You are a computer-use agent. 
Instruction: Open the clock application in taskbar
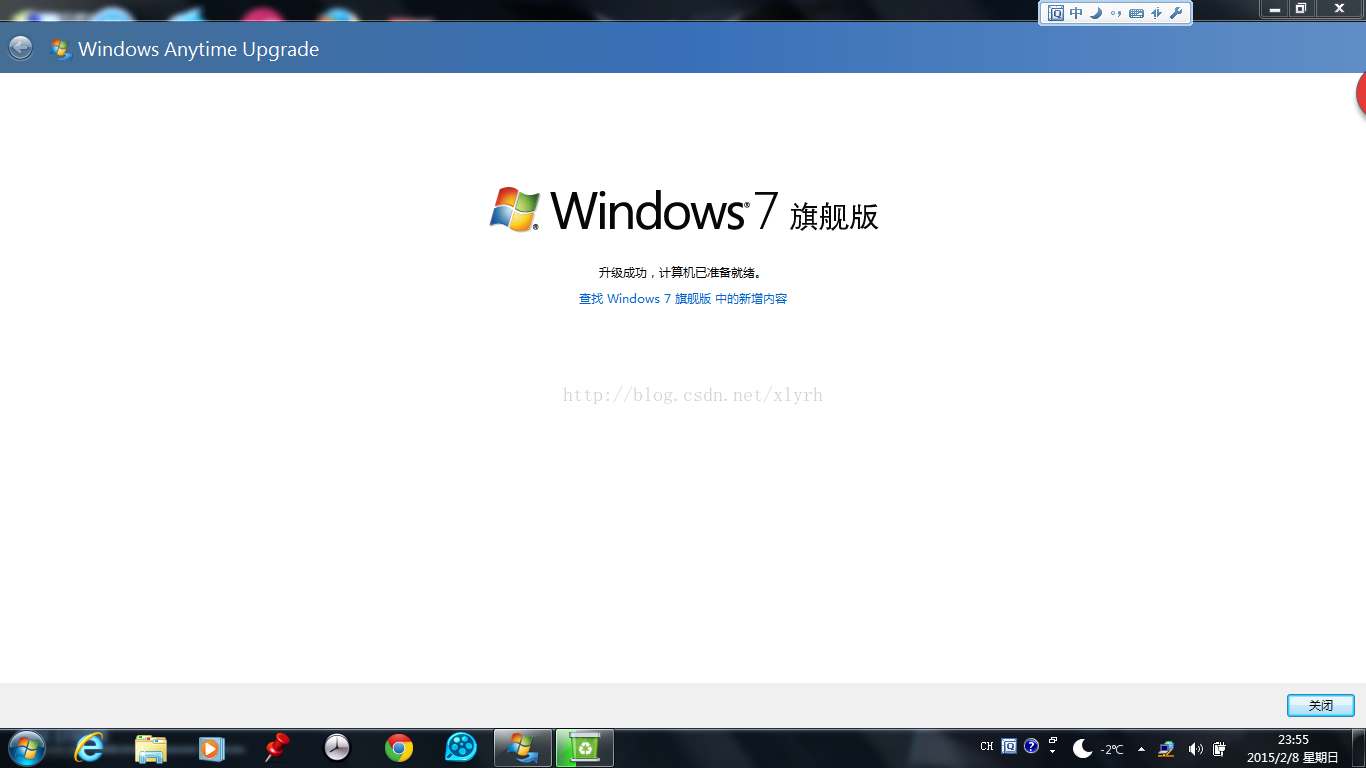(337, 747)
